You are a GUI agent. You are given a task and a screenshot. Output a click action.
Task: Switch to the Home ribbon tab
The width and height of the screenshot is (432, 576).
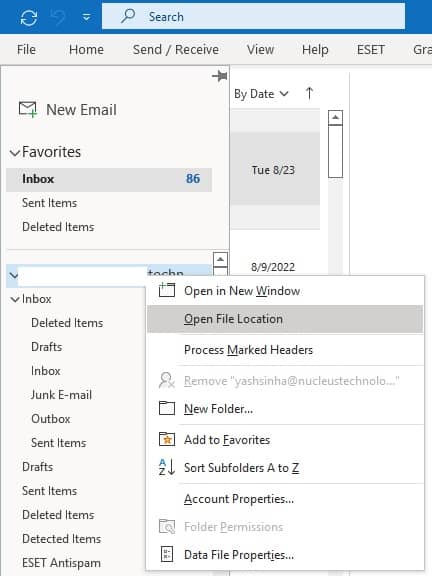(x=86, y=49)
